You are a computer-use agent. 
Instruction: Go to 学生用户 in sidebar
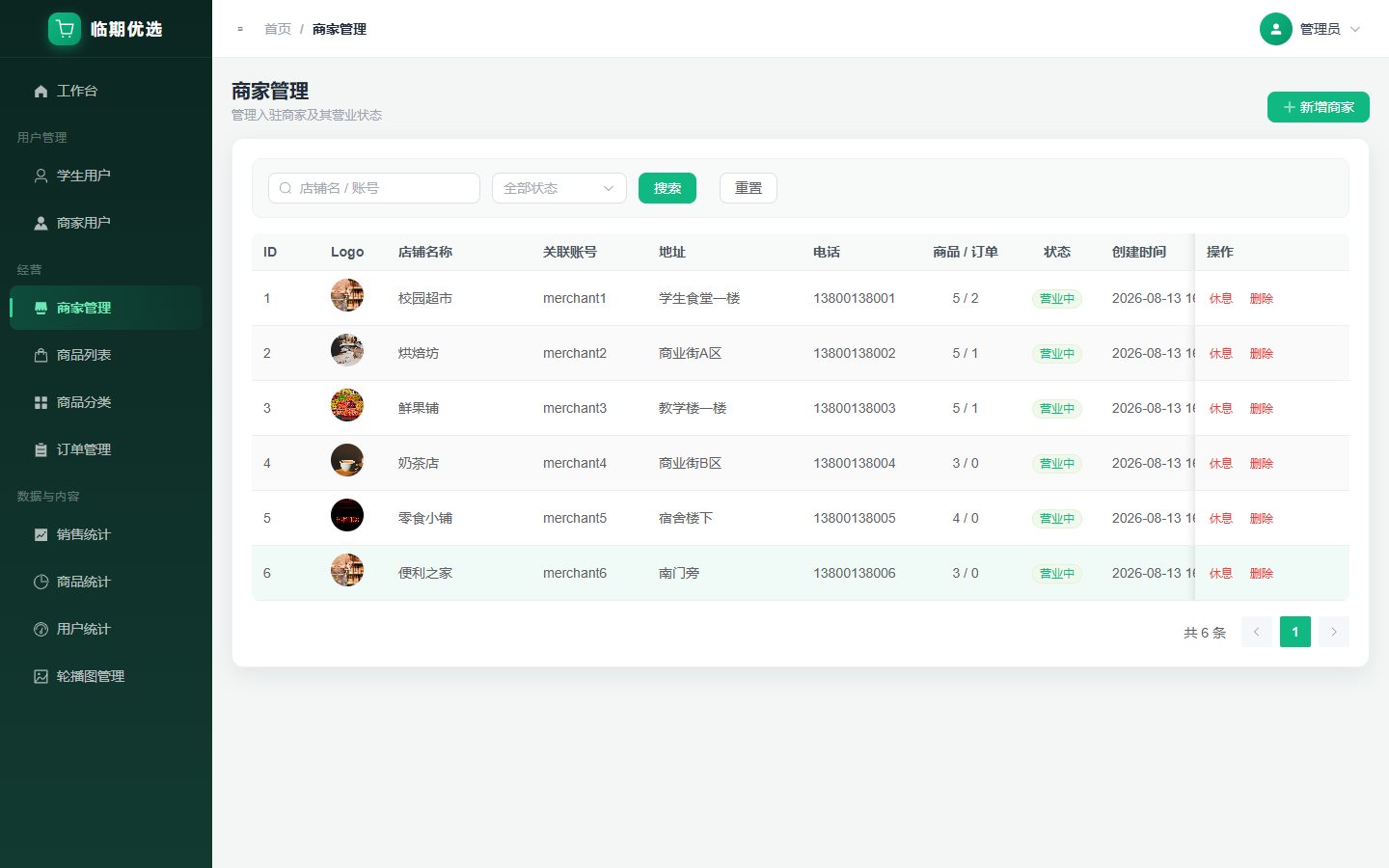106,176
